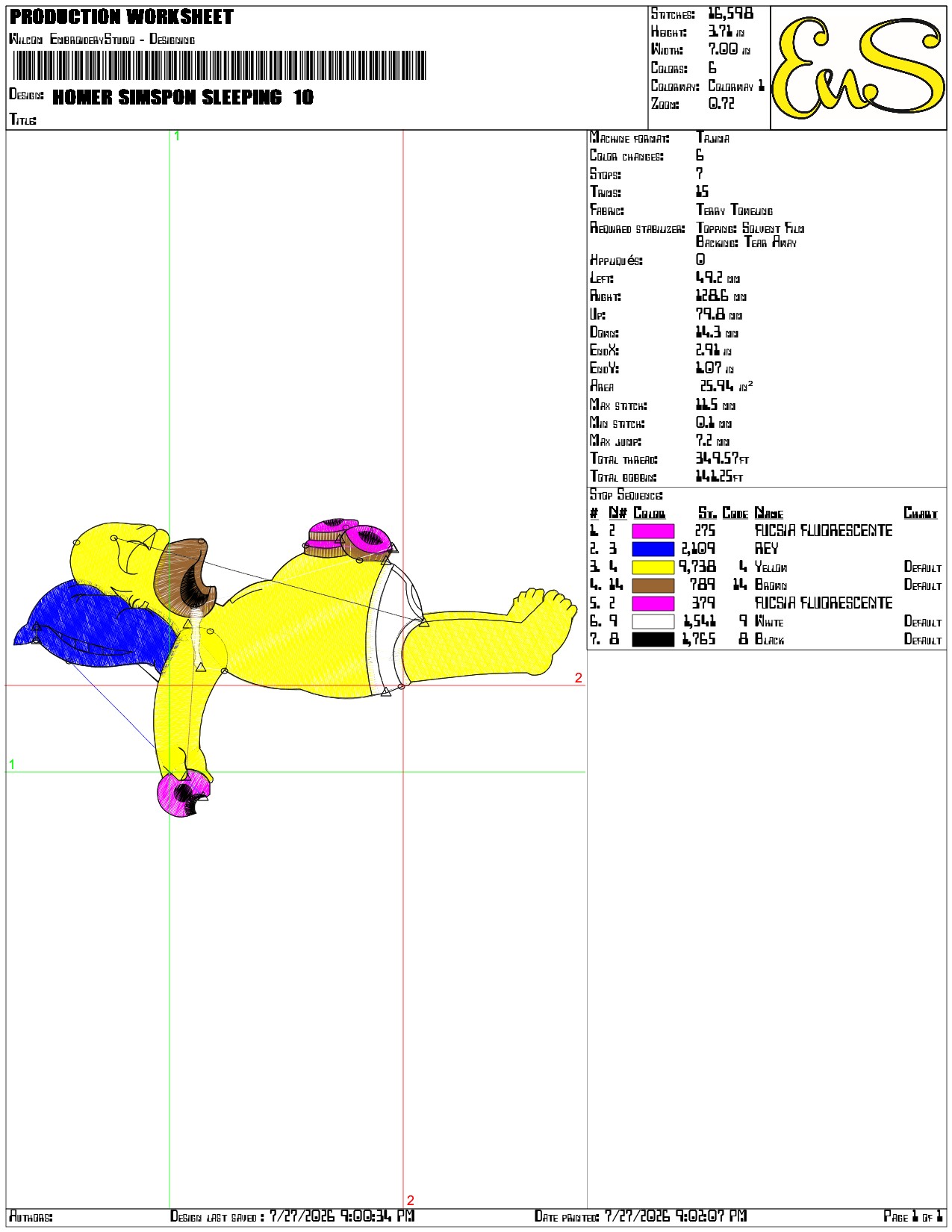Click total bobbin value '141.25ft'
The image size is (952, 1232).
720,476
